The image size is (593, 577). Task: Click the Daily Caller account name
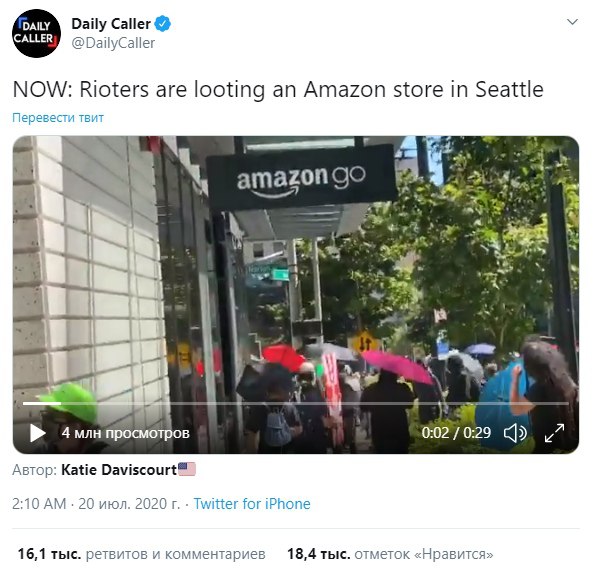[x=111, y=24]
